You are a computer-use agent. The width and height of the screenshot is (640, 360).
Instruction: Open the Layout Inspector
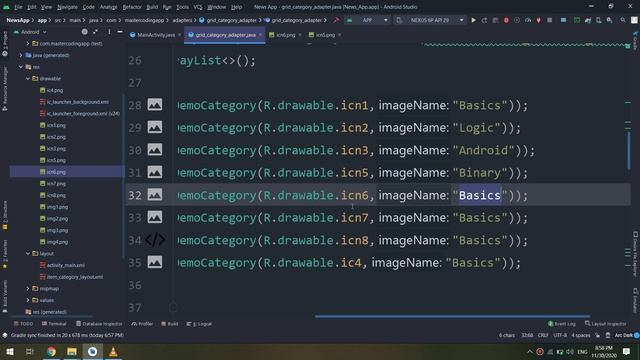605,324
